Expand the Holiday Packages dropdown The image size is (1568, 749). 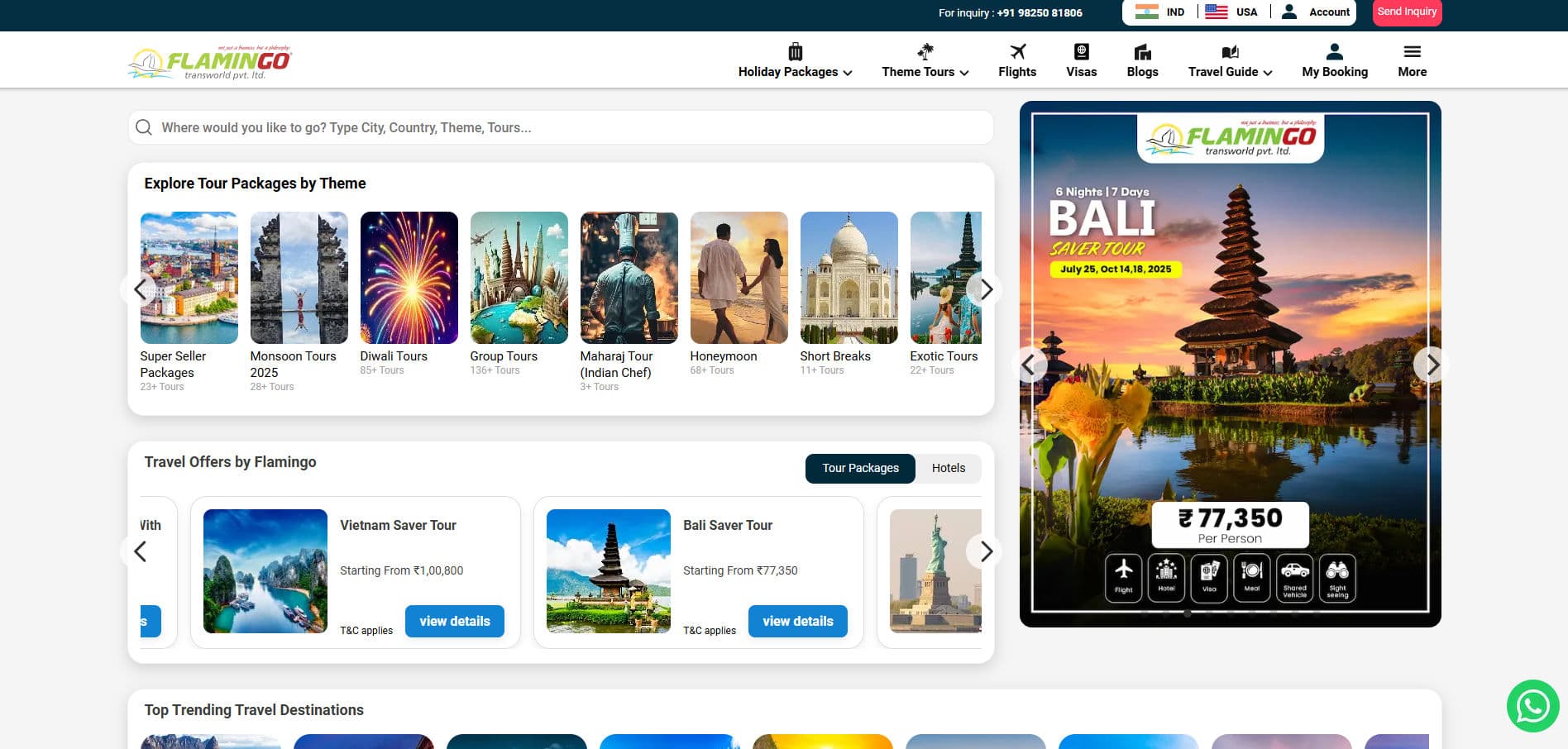coord(795,72)
